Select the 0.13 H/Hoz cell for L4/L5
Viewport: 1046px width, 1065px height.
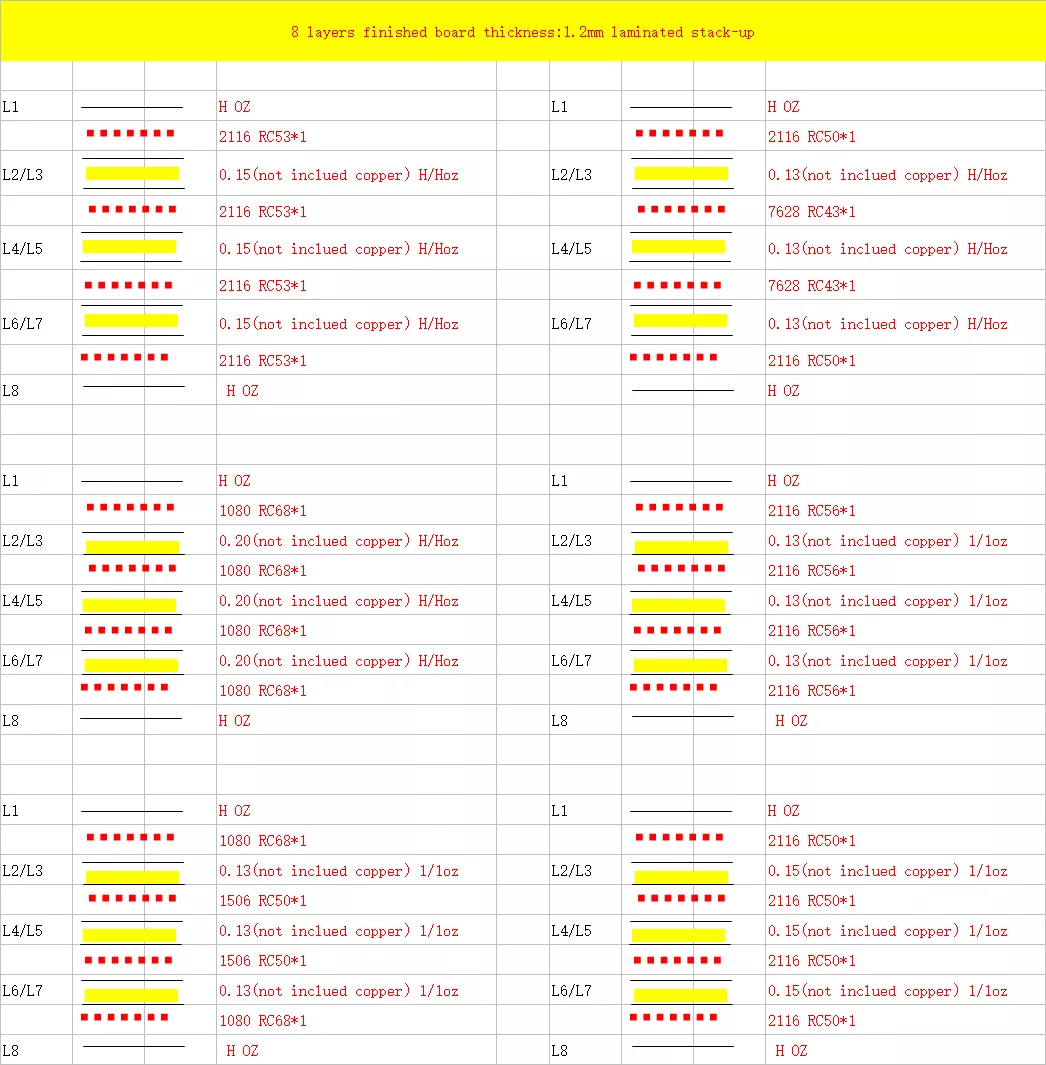(887, 249)
